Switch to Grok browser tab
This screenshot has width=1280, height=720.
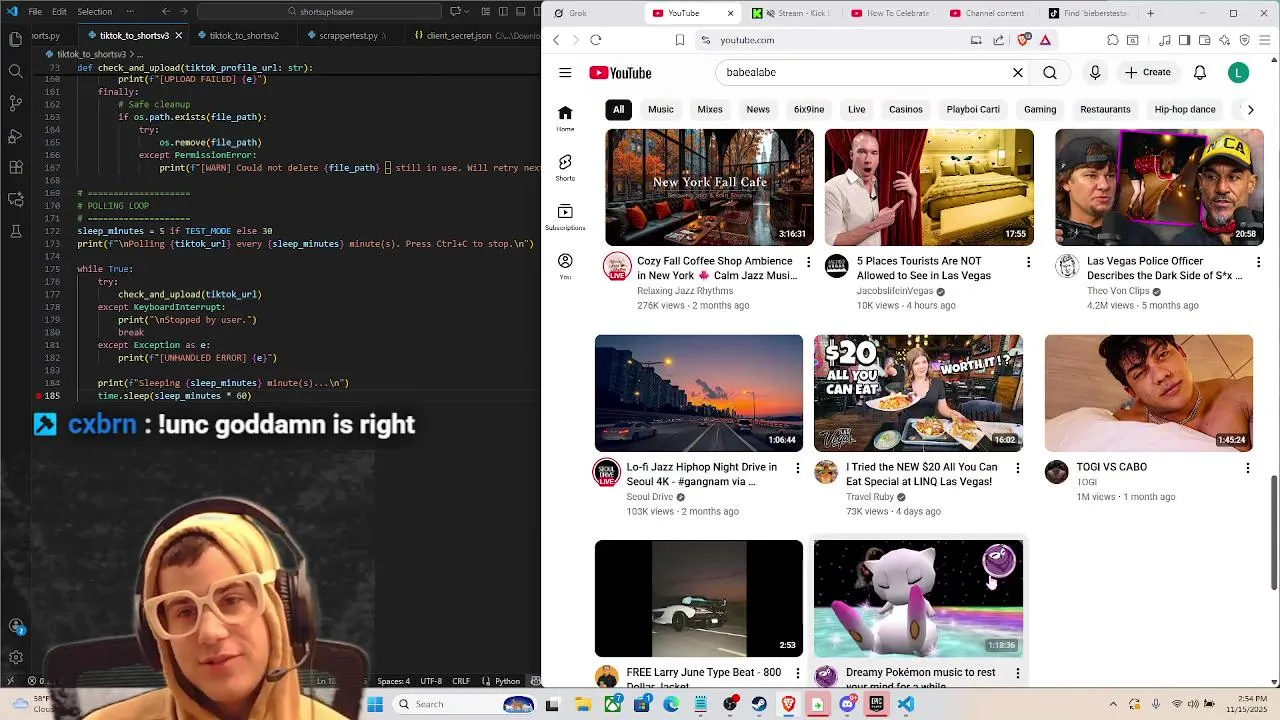[592, 13]
